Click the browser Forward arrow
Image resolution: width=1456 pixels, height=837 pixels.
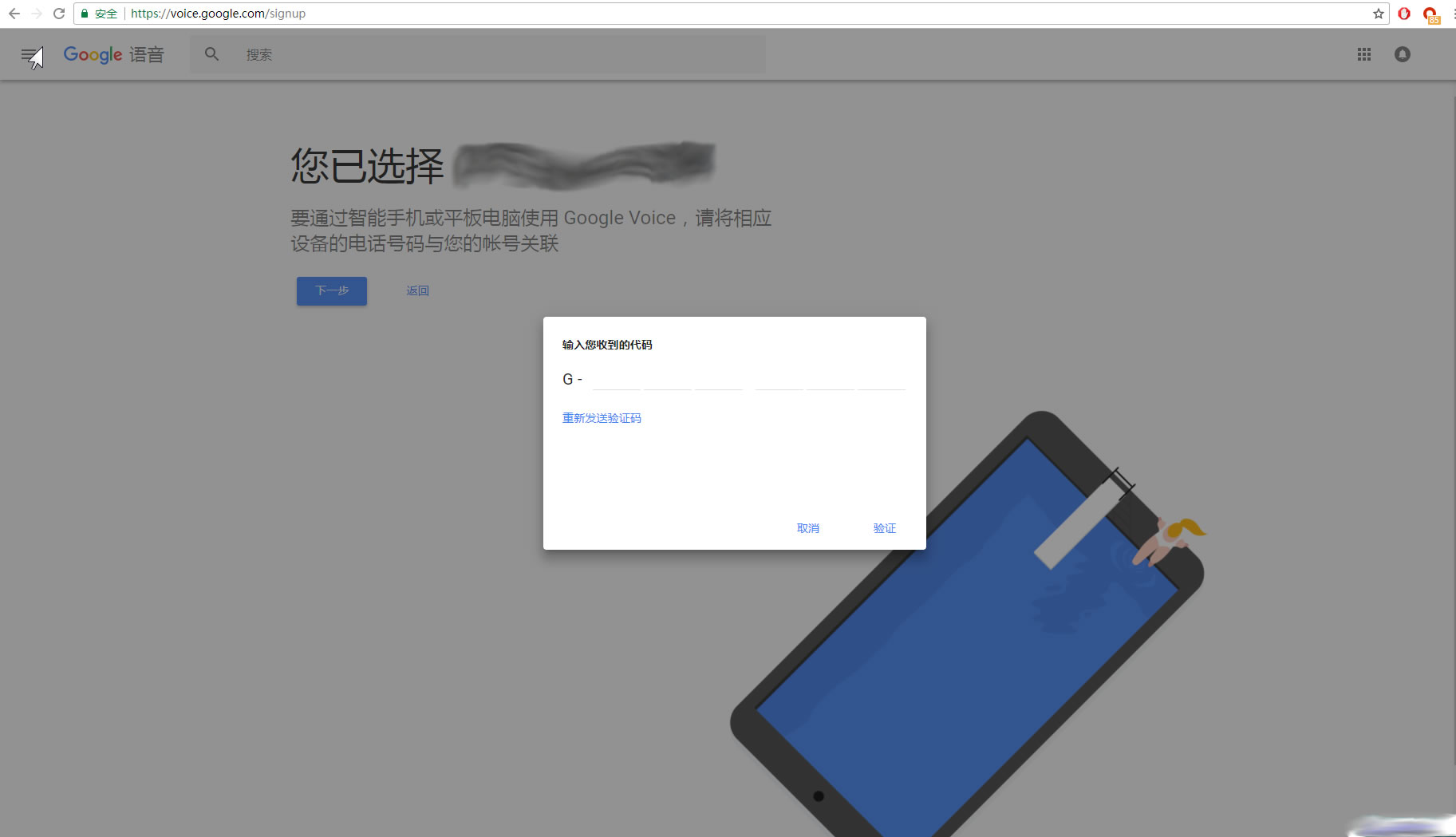pyautogui.click(x=36, y=14)
